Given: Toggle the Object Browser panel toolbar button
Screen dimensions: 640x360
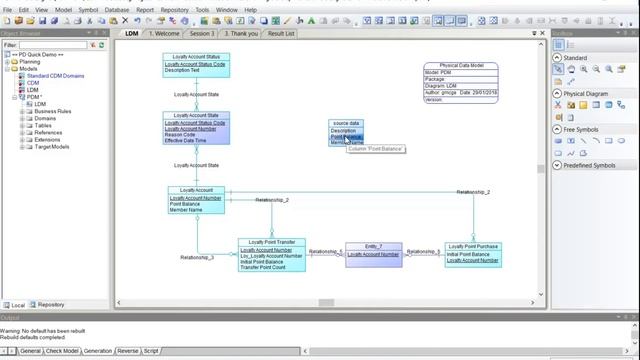Looking at the screenshot, I should click(x=438, y=21).
